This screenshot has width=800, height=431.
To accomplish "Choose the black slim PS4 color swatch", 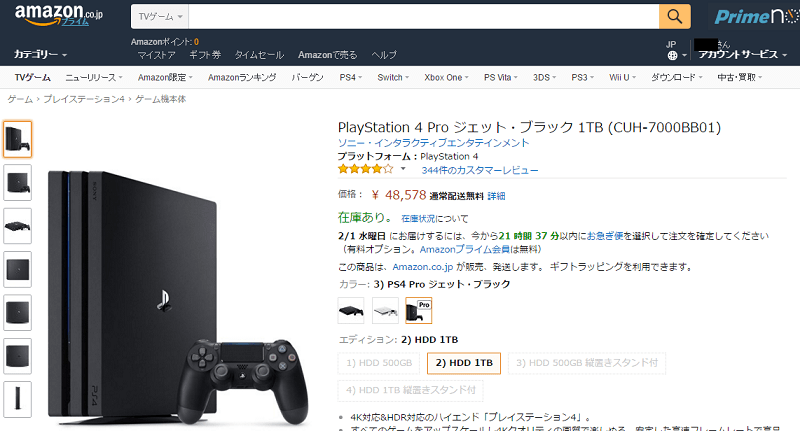I will pyautogui.click(x=351, y=311).
